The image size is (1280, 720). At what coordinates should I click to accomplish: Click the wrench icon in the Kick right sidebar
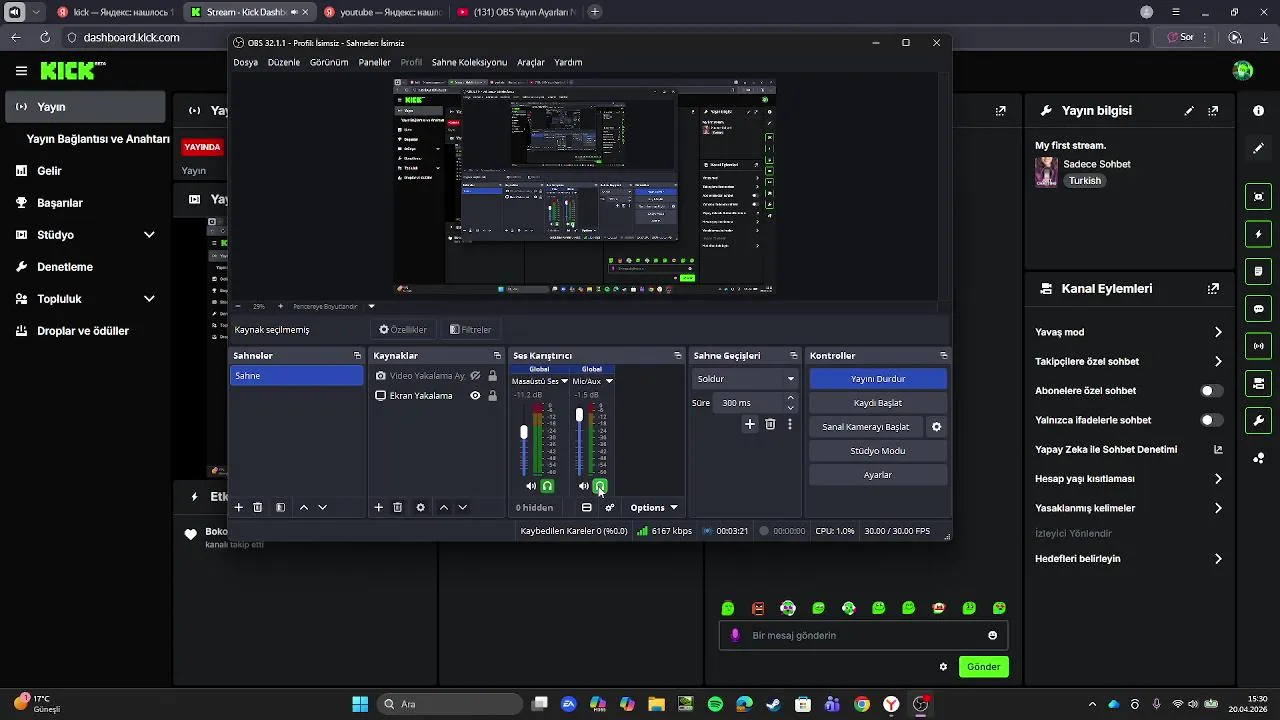[1259, 421]
